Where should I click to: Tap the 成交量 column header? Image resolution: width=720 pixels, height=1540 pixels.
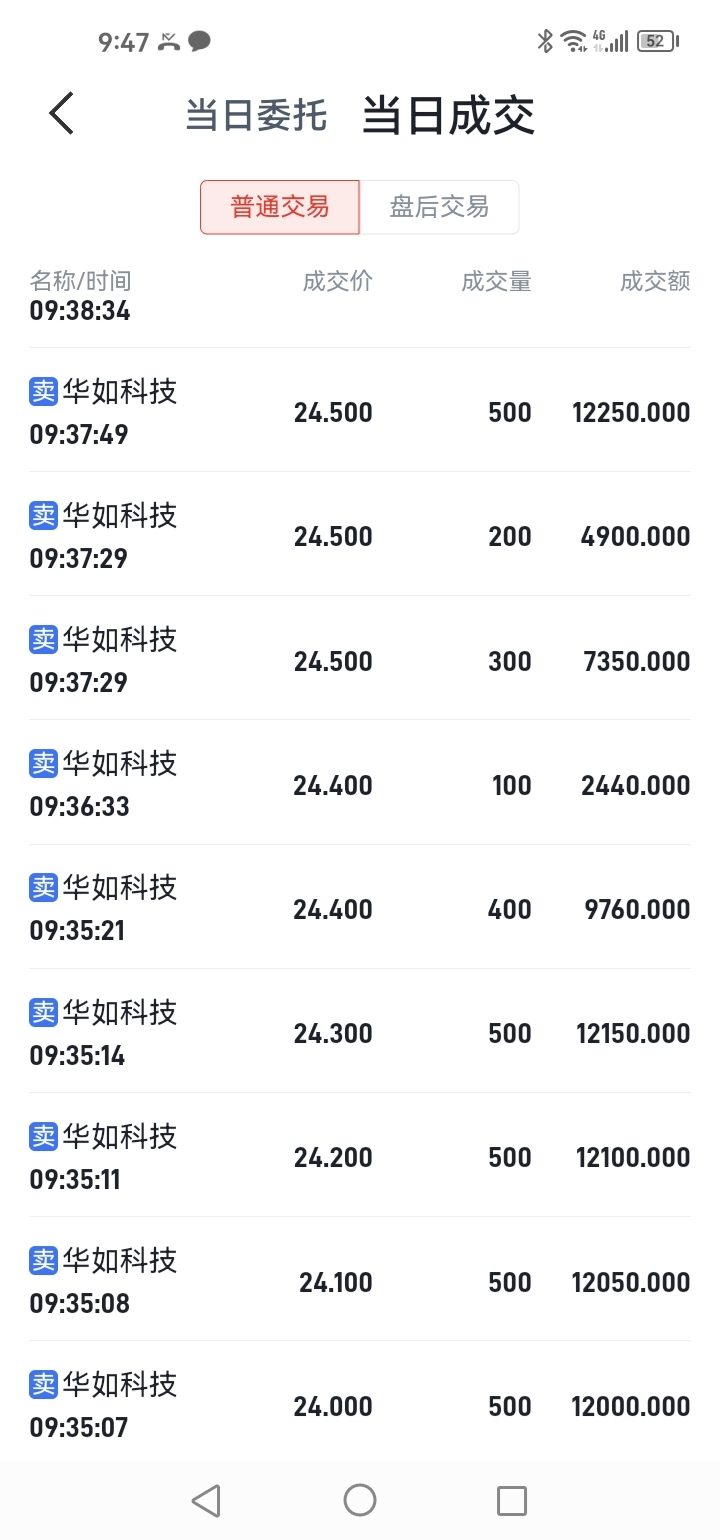pyautogui.click(x=496, y=281)
